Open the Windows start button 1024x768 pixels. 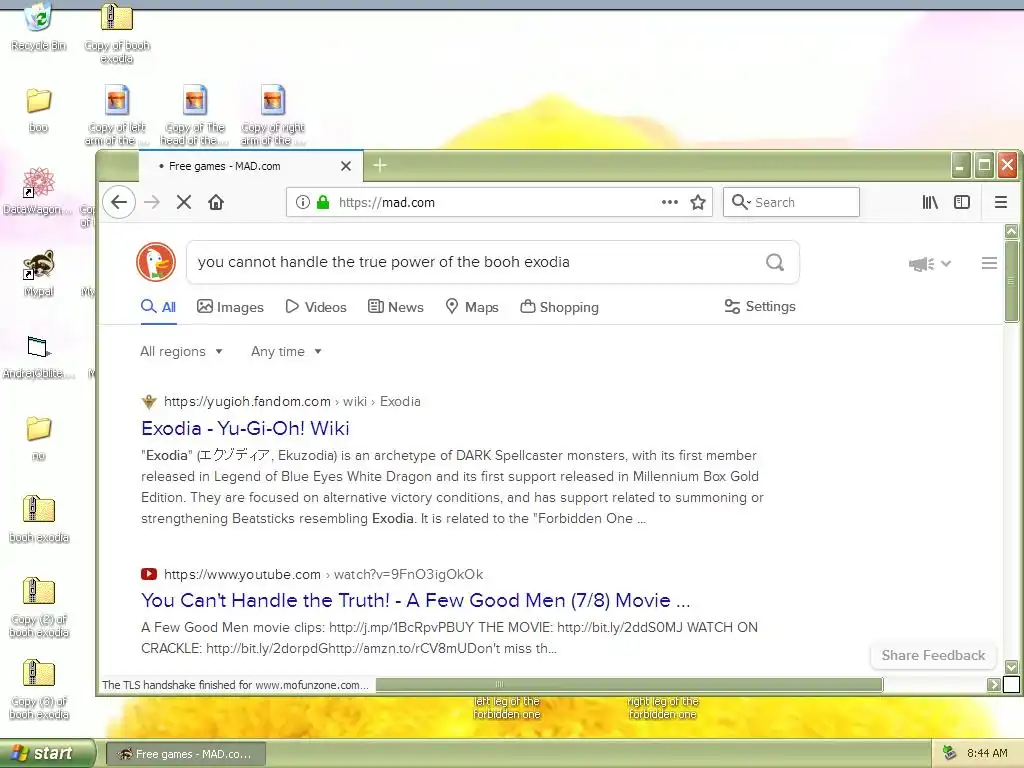[x=47, y=753]
